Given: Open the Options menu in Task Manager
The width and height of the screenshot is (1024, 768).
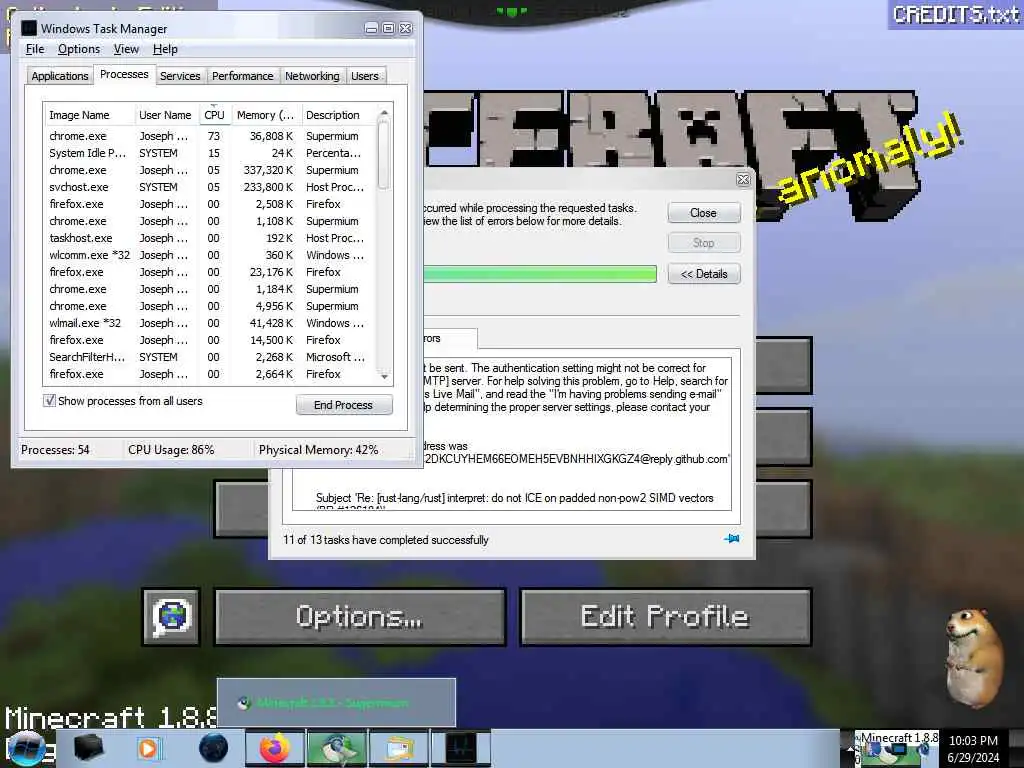Looking at the screenshot, I should click(79, 49).
